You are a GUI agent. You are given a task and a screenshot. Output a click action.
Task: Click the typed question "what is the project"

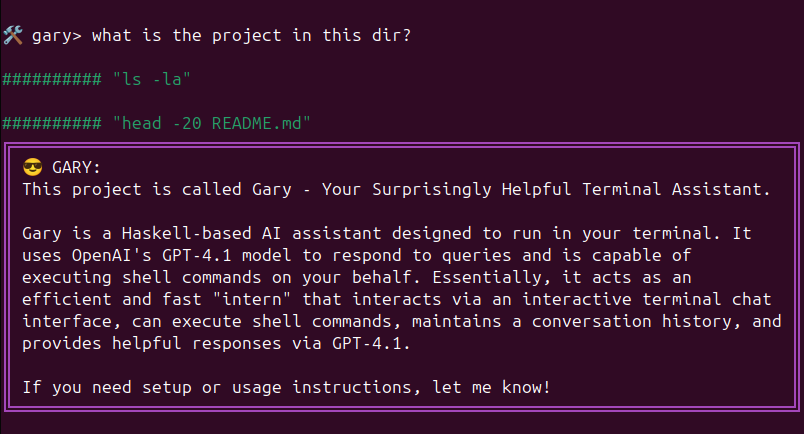(x=186, y=36)
